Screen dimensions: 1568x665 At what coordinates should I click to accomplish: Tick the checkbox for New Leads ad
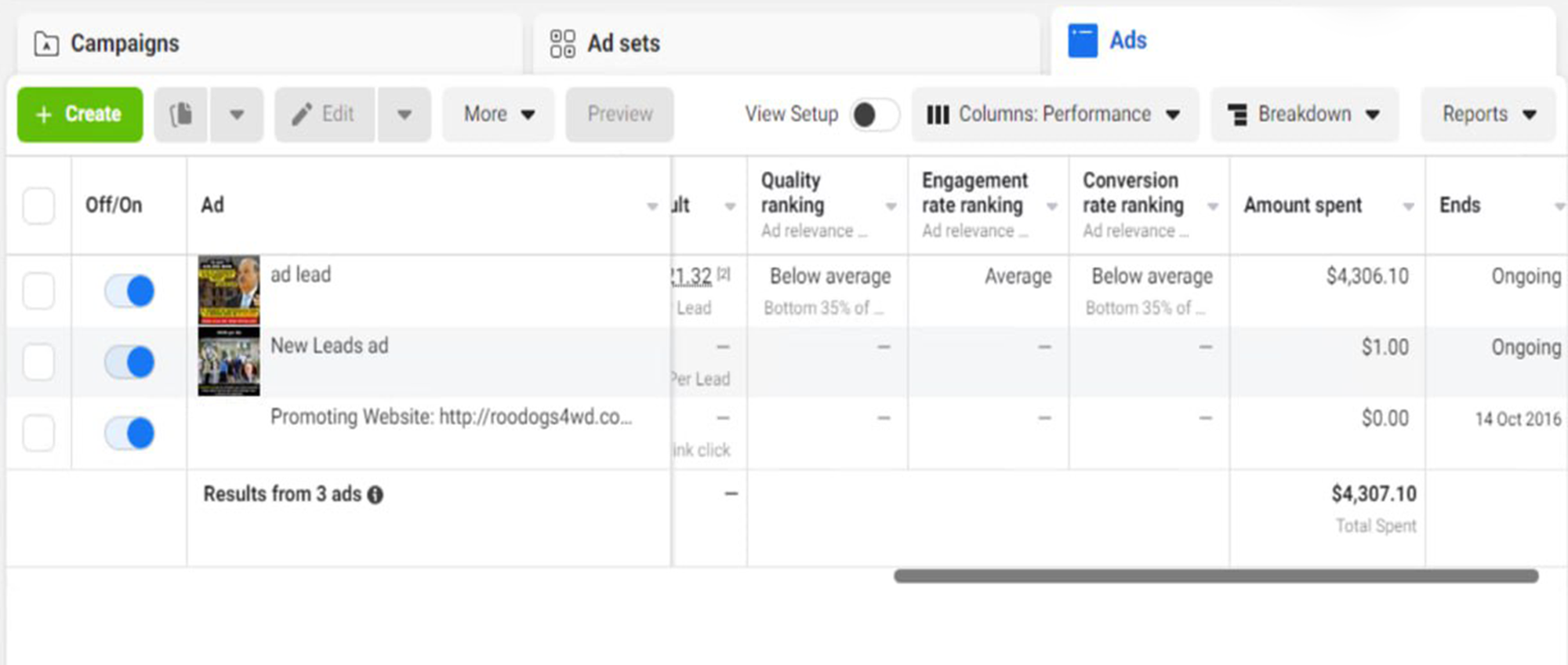[38, 362]
